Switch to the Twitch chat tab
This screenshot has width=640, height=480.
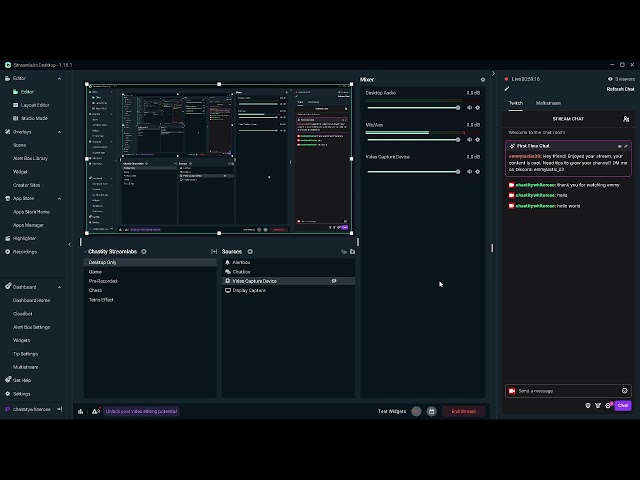coord(516,103)
